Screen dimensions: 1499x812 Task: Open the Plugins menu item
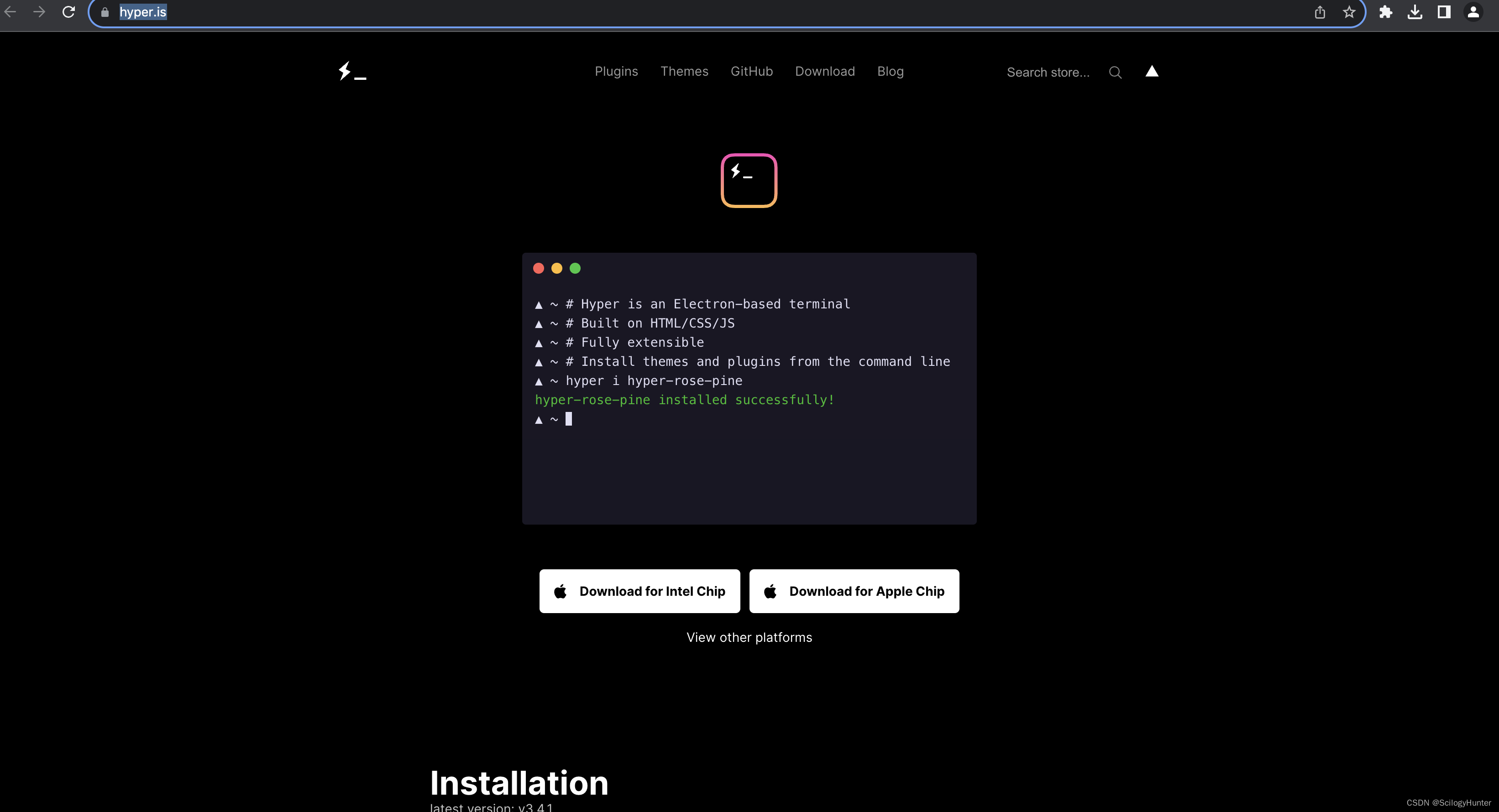pos(616,71)
